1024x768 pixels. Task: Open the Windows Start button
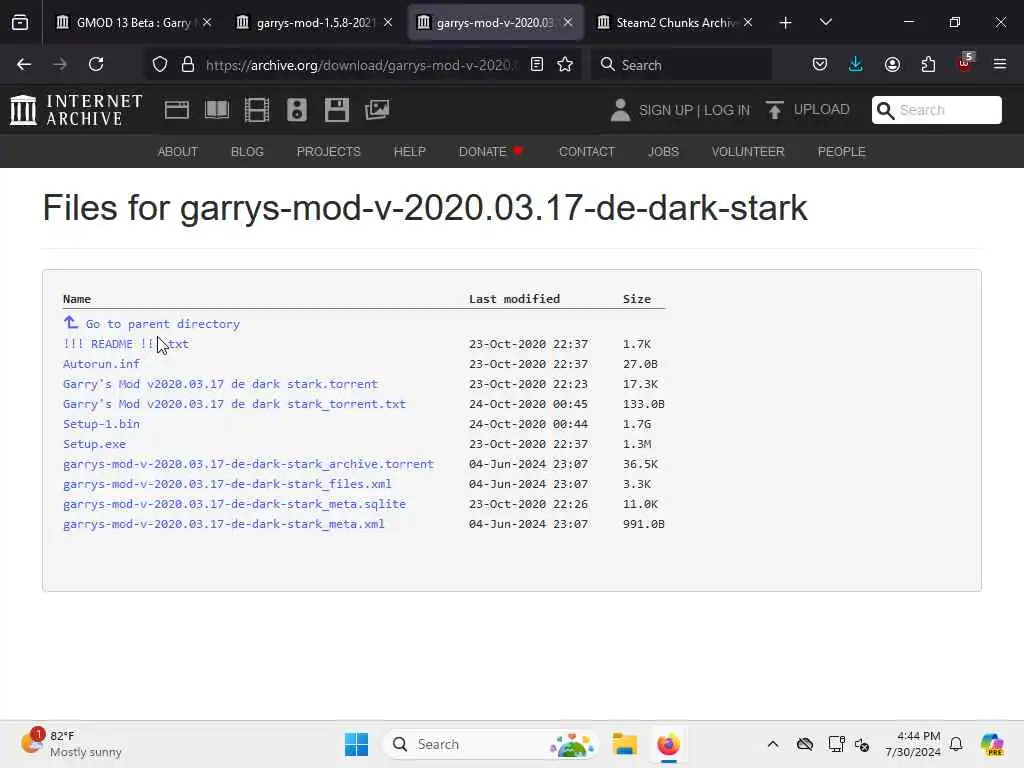(357, 744)
